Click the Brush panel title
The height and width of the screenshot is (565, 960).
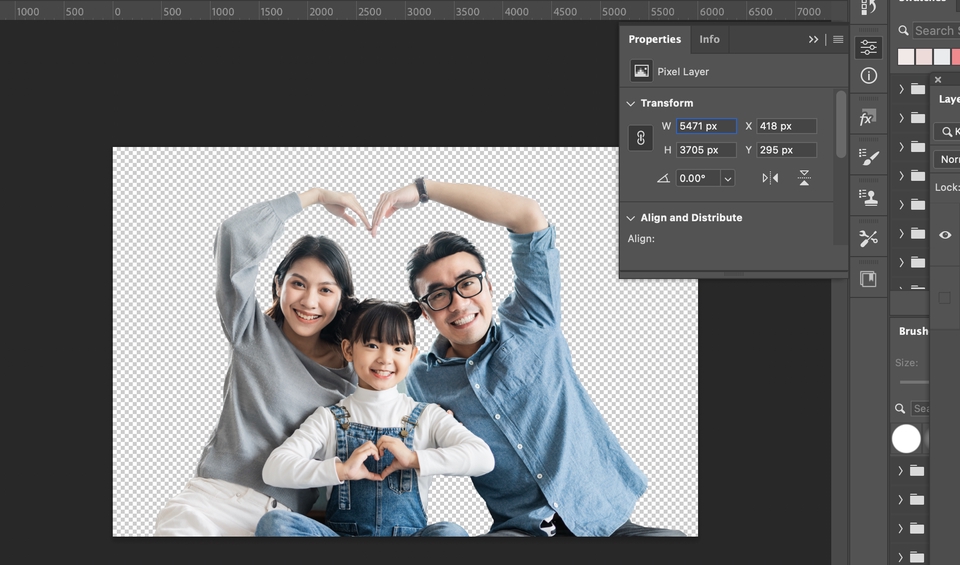coord(913,331)
